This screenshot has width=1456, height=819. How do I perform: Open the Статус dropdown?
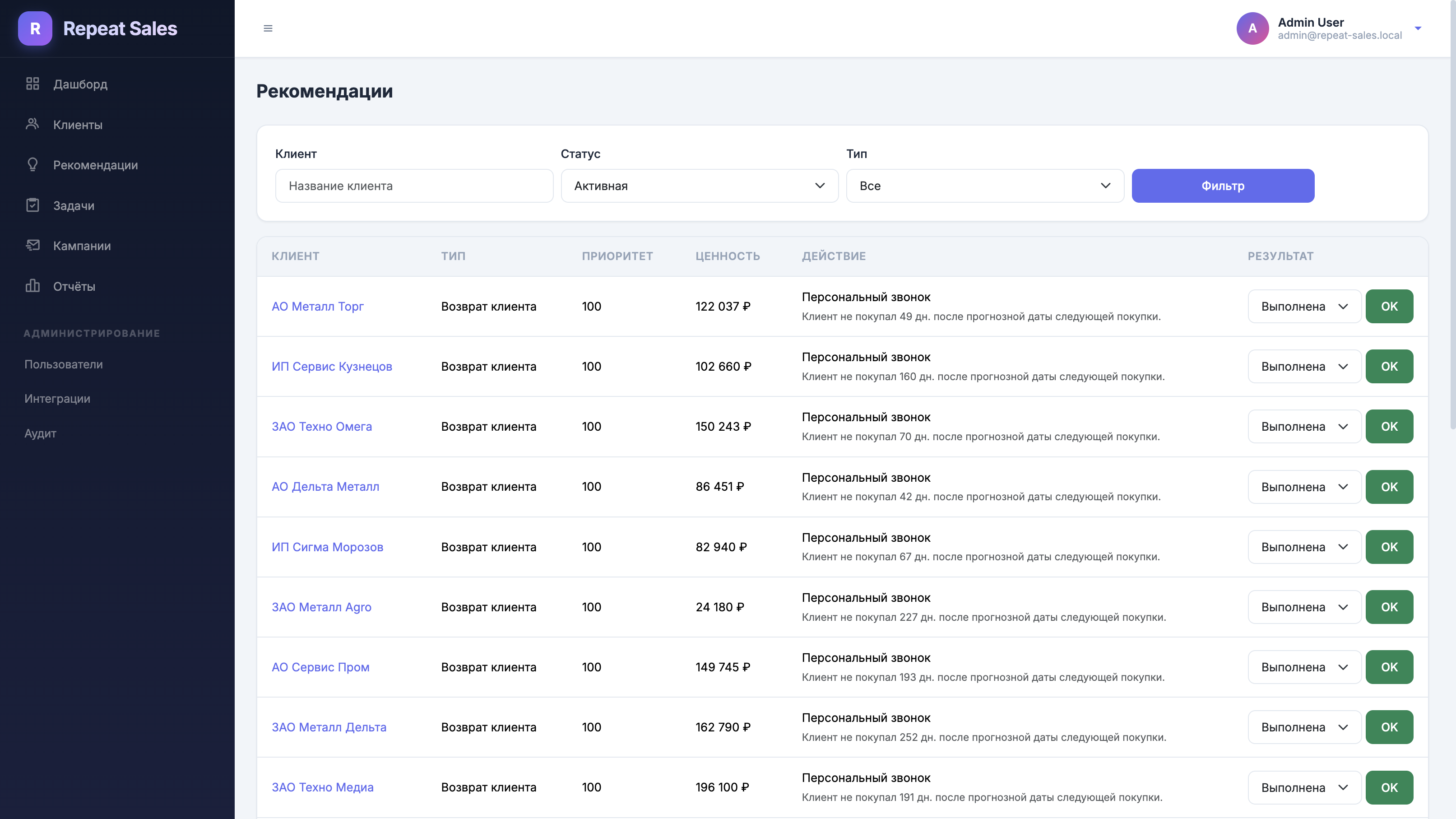(699, 186)
